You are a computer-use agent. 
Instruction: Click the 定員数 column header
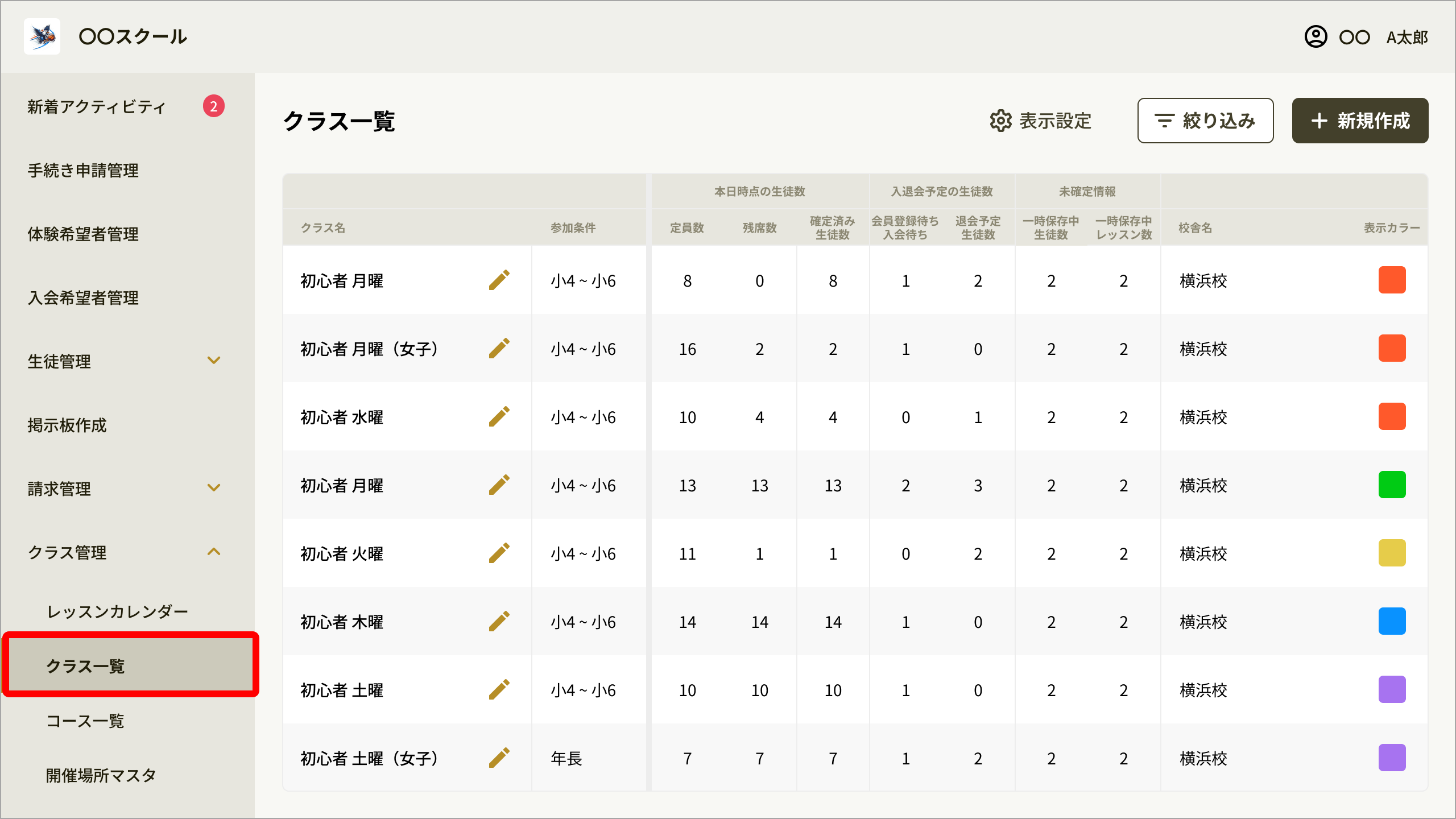point(687,228)
